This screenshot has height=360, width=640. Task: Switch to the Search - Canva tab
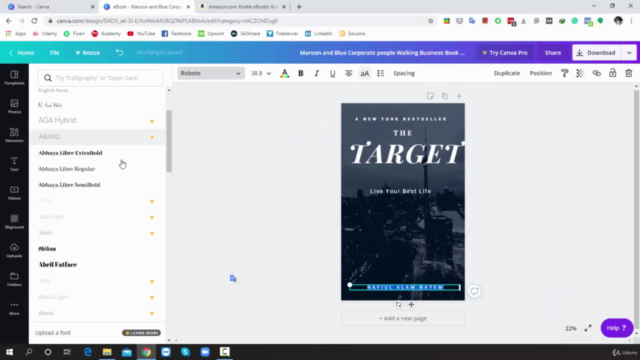(50, 7)
